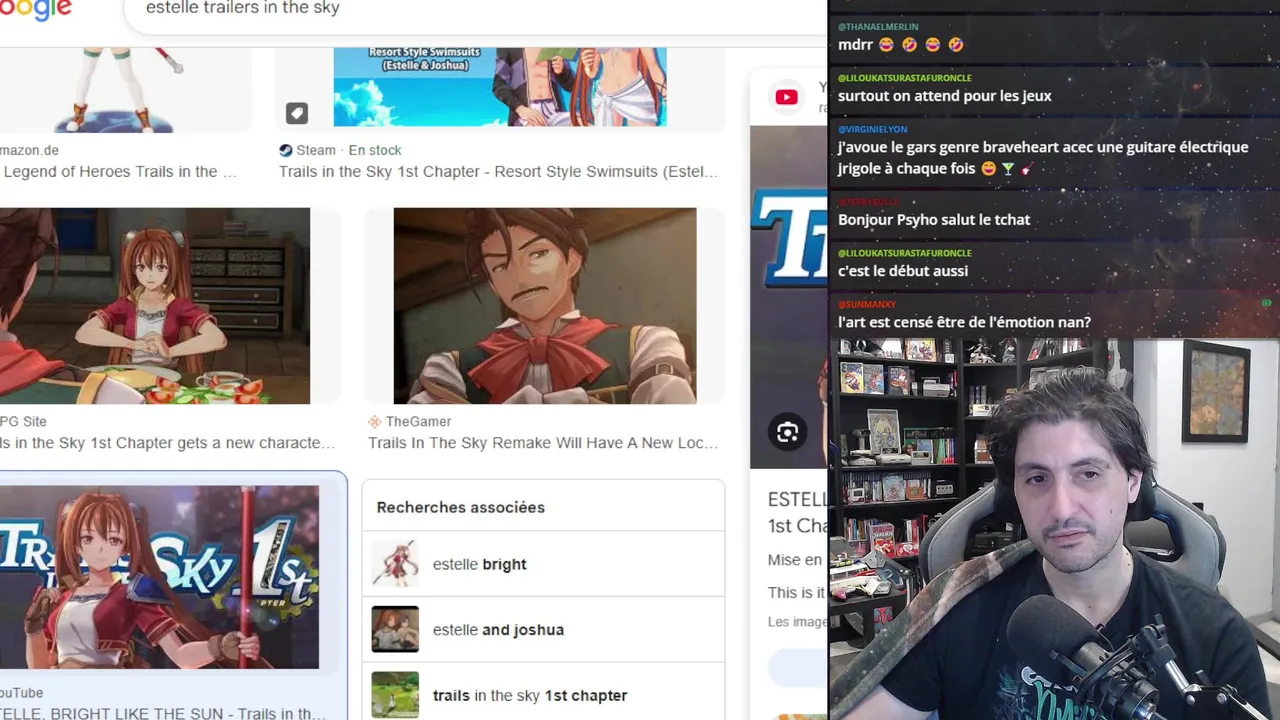Click the 'Steam · En stock' source label

(x=348, y=150)
